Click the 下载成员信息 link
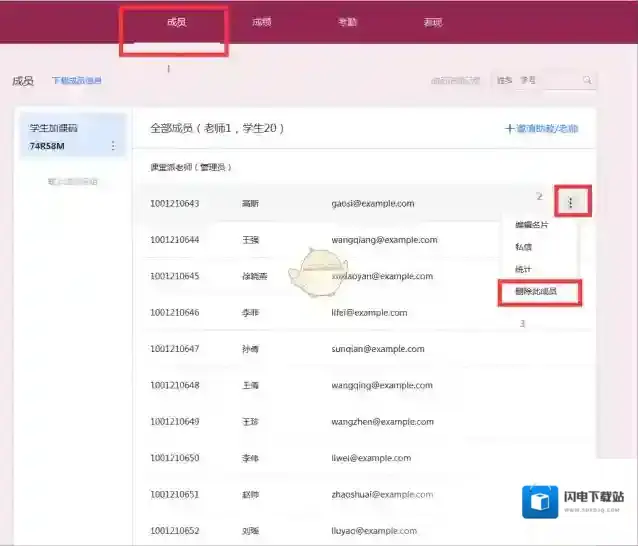The image size is (638, 546). click(77, 81)
